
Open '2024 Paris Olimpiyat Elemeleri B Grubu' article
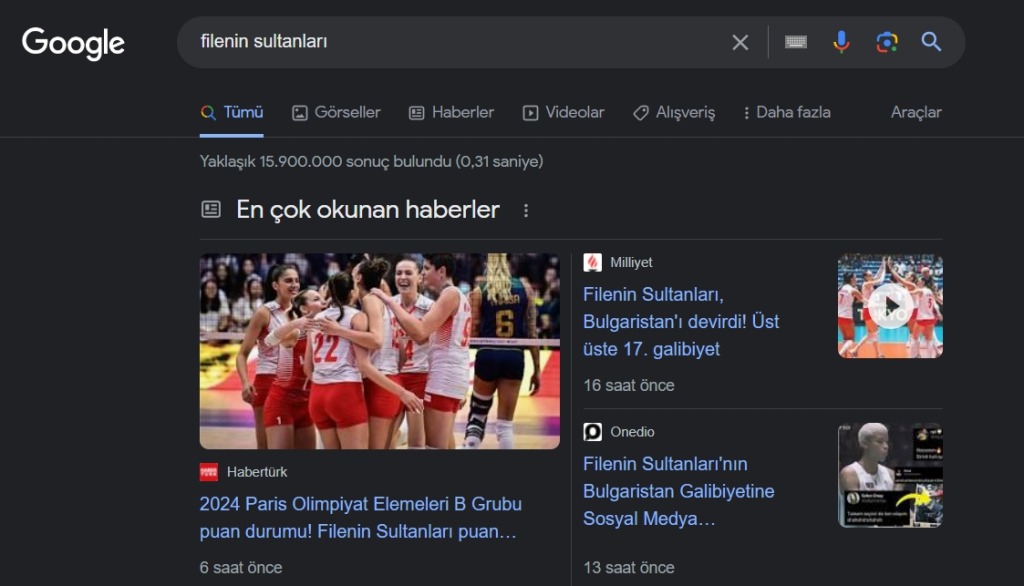point(360,517)
